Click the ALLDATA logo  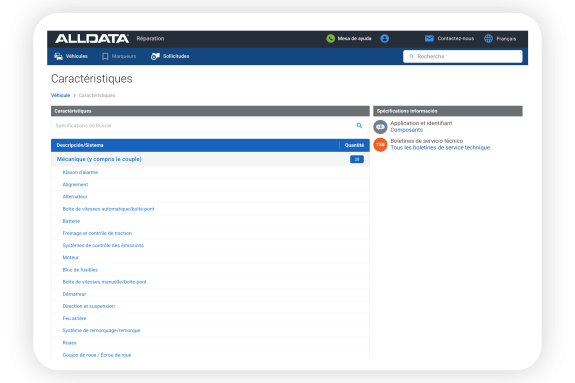point(92,39)
